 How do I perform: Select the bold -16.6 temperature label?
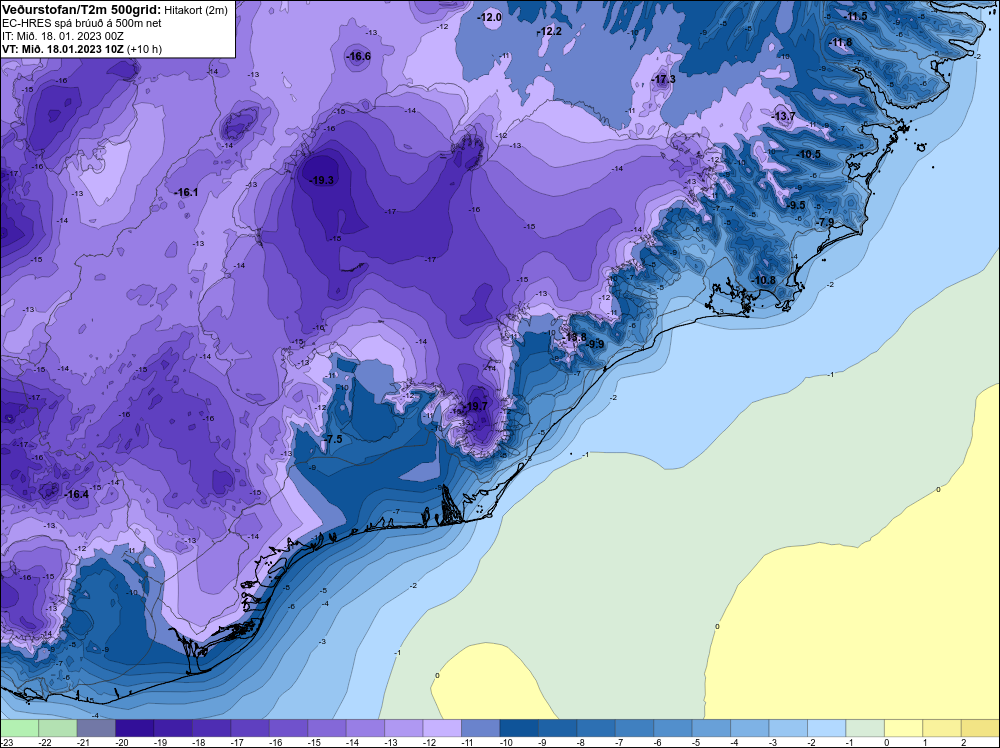358,57
